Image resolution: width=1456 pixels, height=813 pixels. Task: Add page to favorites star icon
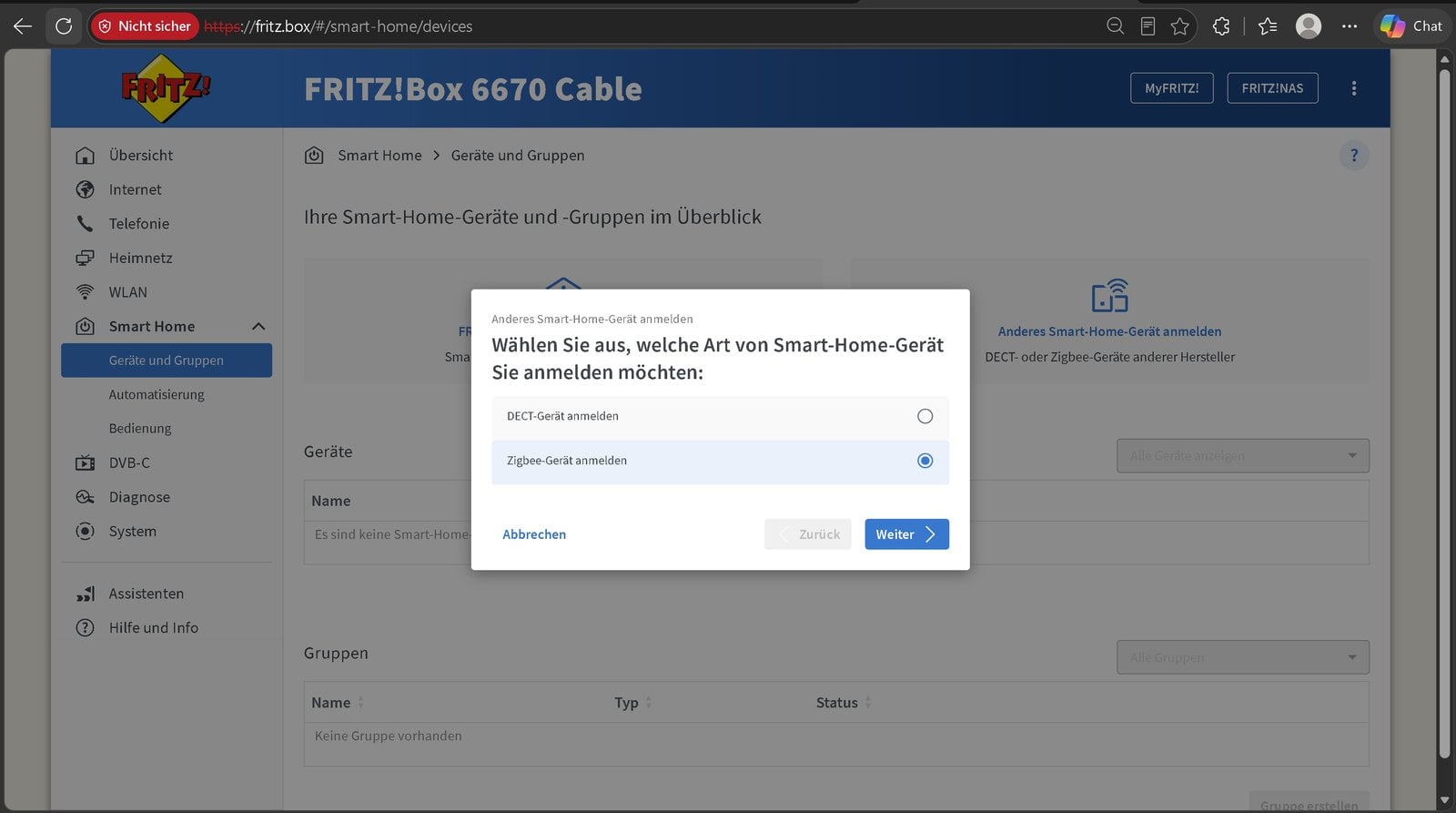pos(1180,26)
